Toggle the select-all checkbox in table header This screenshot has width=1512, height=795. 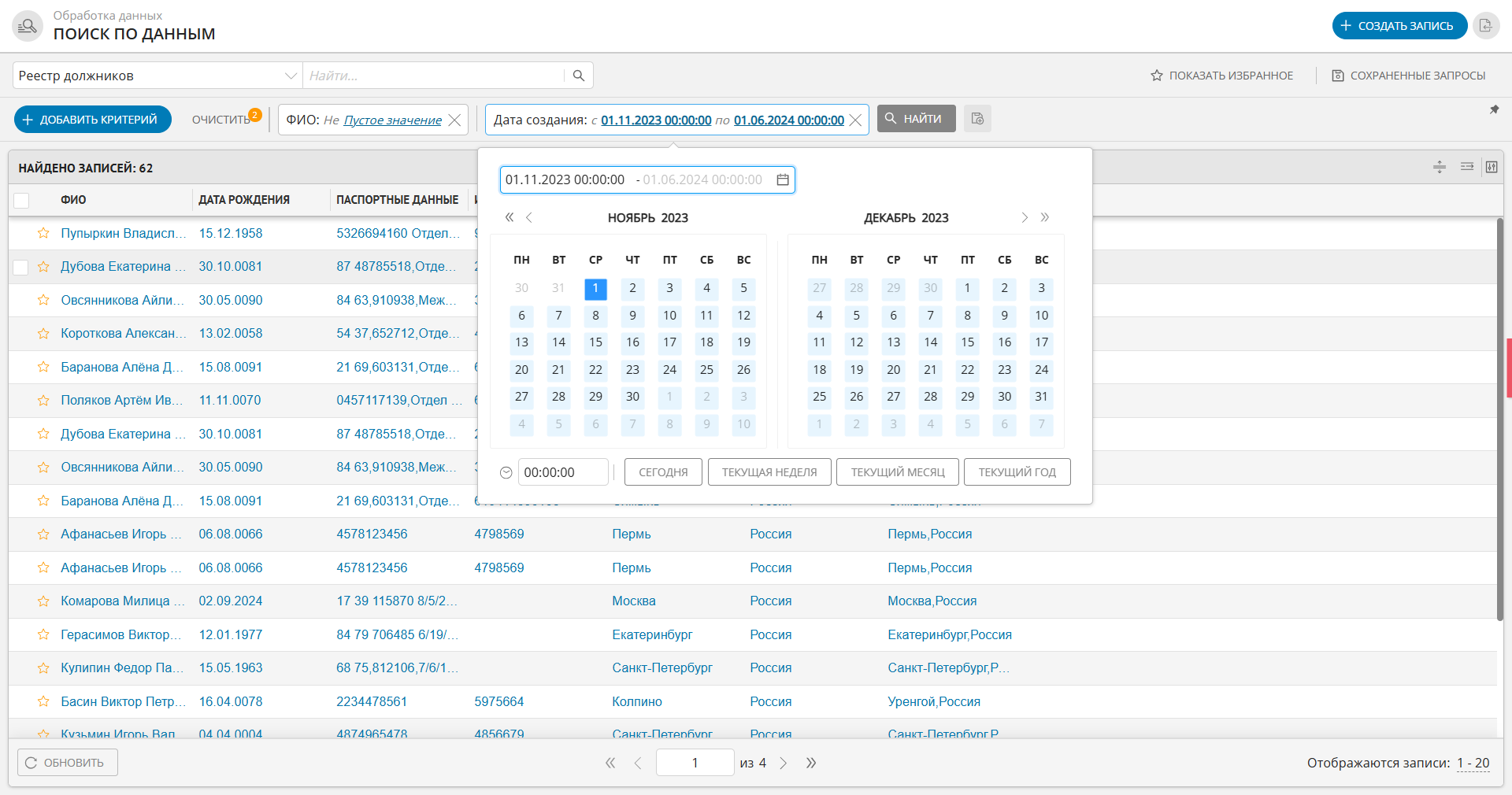click(21, 200)
